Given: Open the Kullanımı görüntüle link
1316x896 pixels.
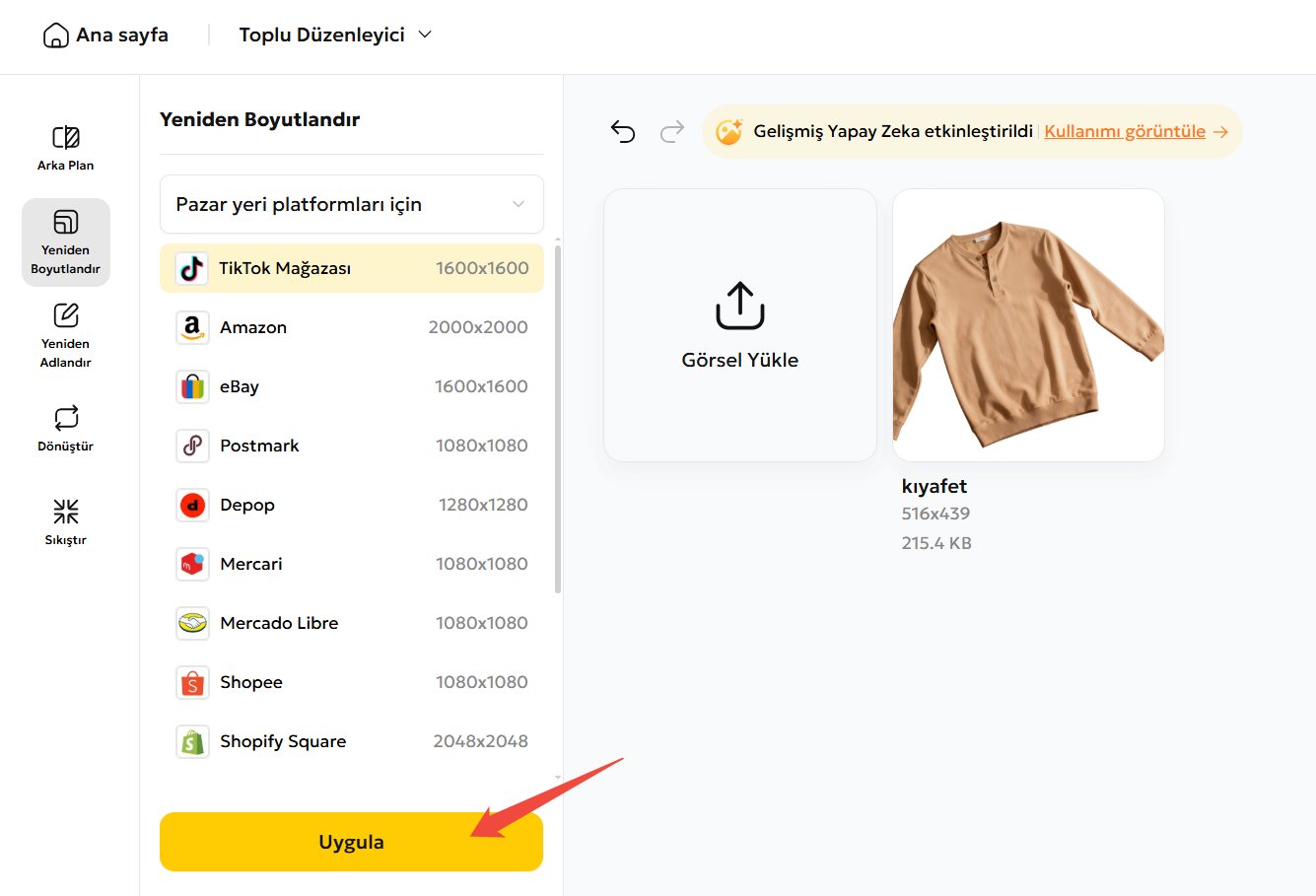Looking at the screenshot, I should click(x=1125, y=131).
